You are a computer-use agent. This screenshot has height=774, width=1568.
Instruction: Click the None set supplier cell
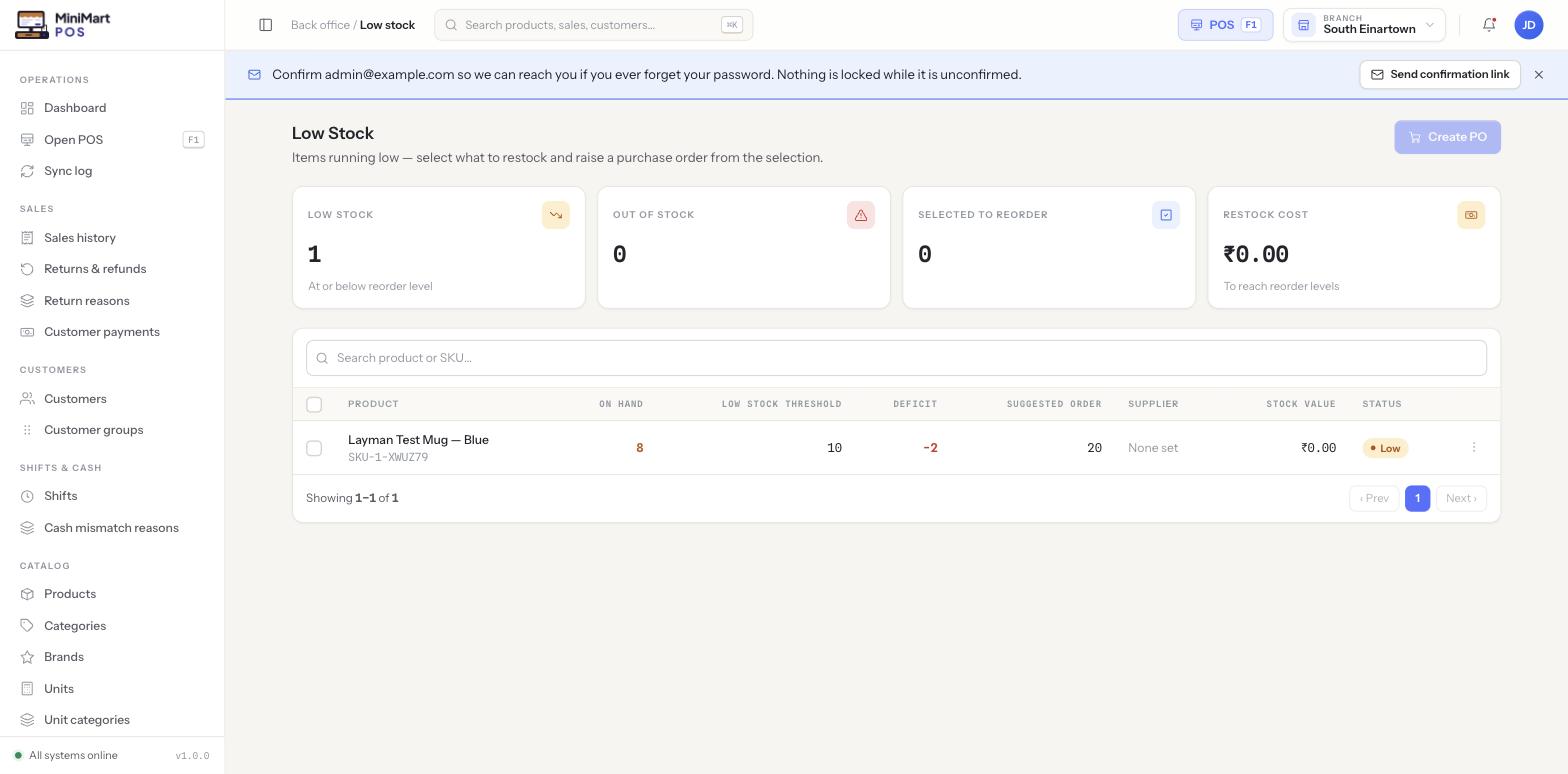click(x=1153, y=448)
